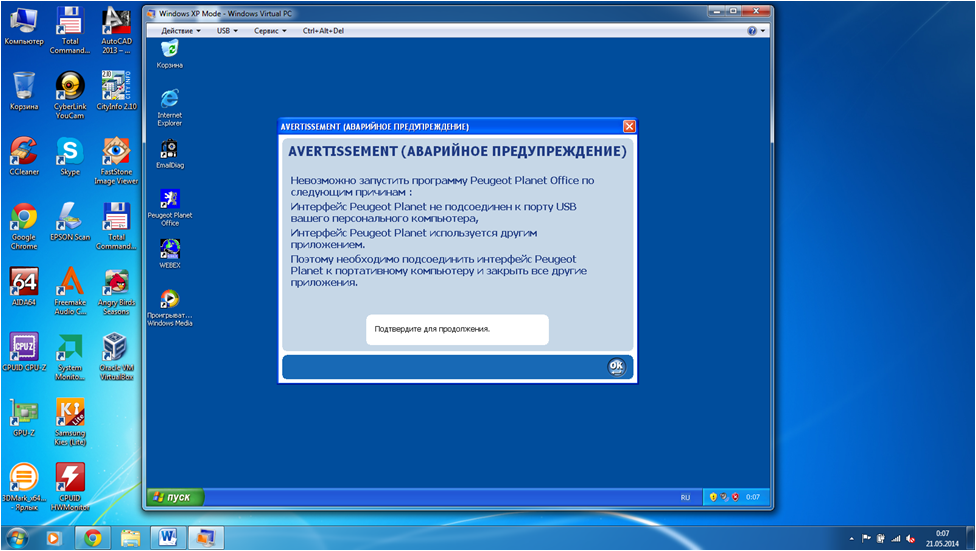976x551 pixels.
Task: Click the XP taskbar clock showing 0:07
Action: [x=753, y=497]
